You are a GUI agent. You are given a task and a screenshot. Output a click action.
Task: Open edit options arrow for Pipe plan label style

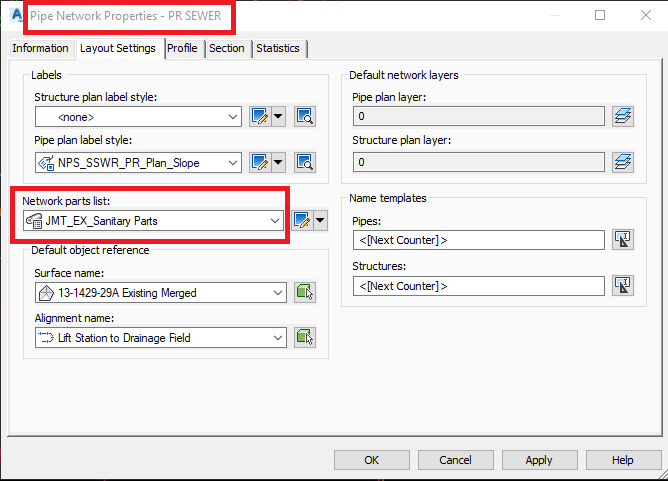278,162
